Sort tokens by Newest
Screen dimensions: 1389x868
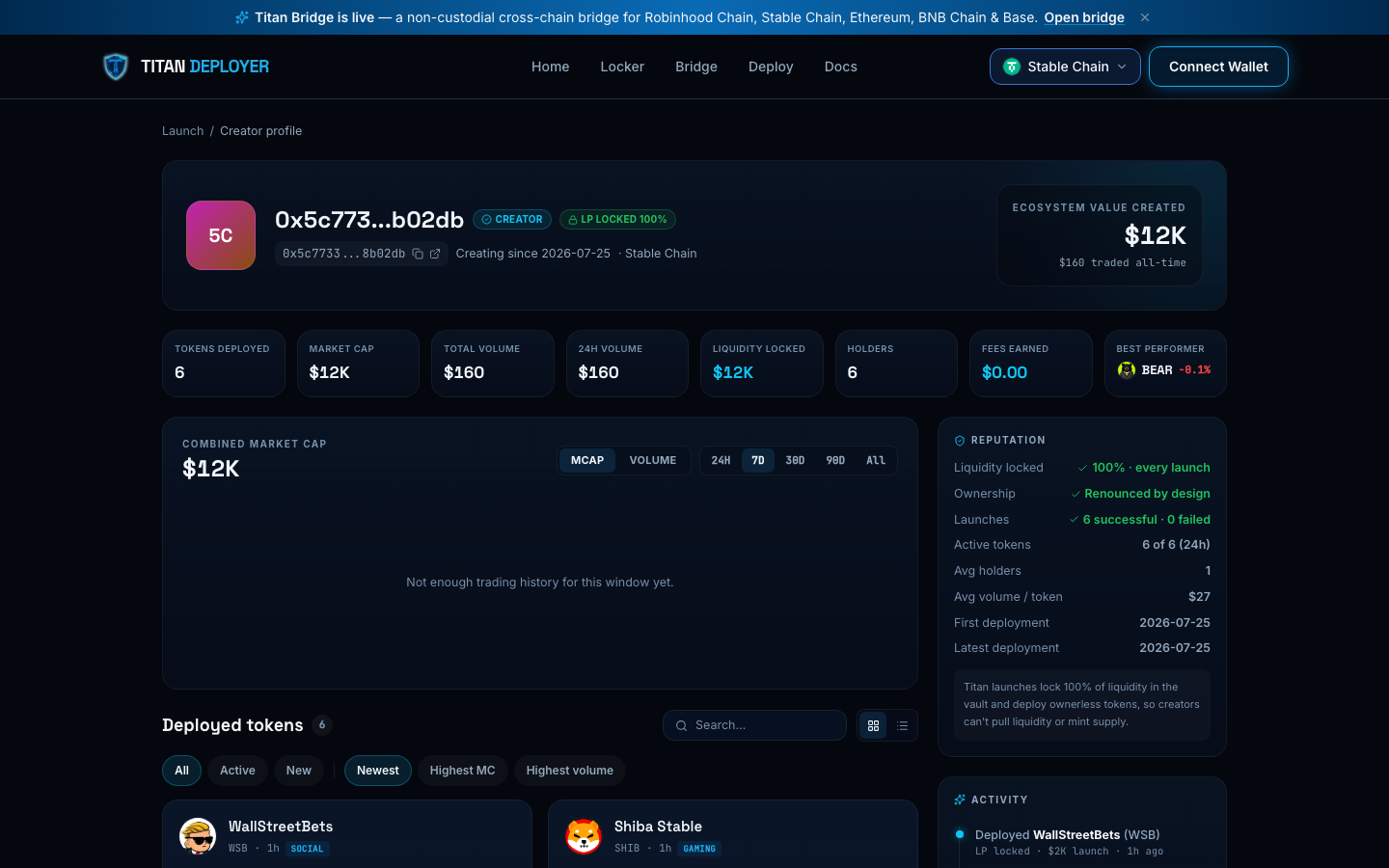click(378, 771)
